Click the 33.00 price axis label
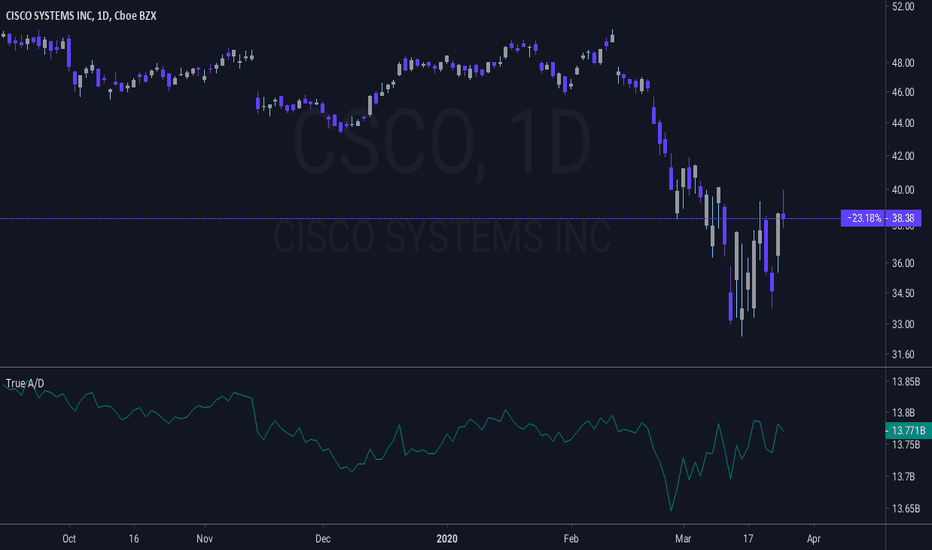932x550 pixels. coord(903,325)
